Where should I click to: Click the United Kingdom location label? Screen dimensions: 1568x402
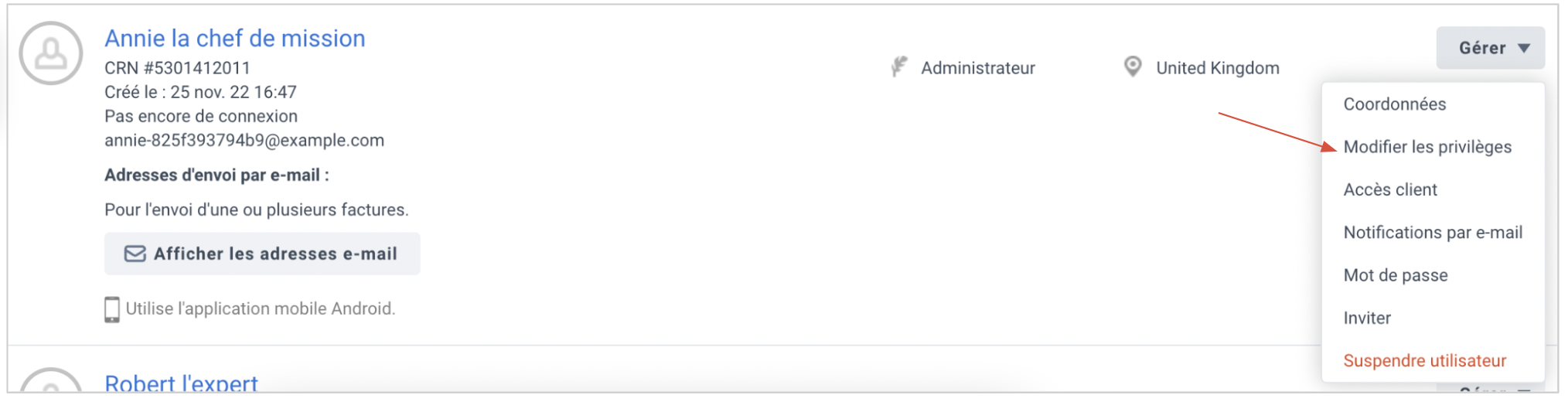point(1218,68)
